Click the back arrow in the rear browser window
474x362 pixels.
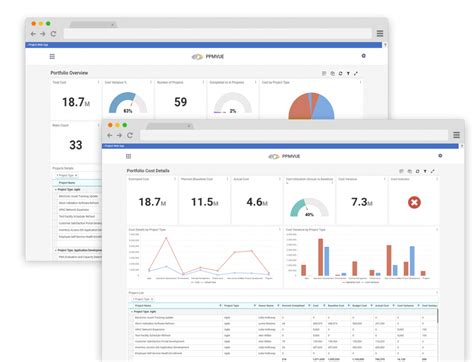33,34
